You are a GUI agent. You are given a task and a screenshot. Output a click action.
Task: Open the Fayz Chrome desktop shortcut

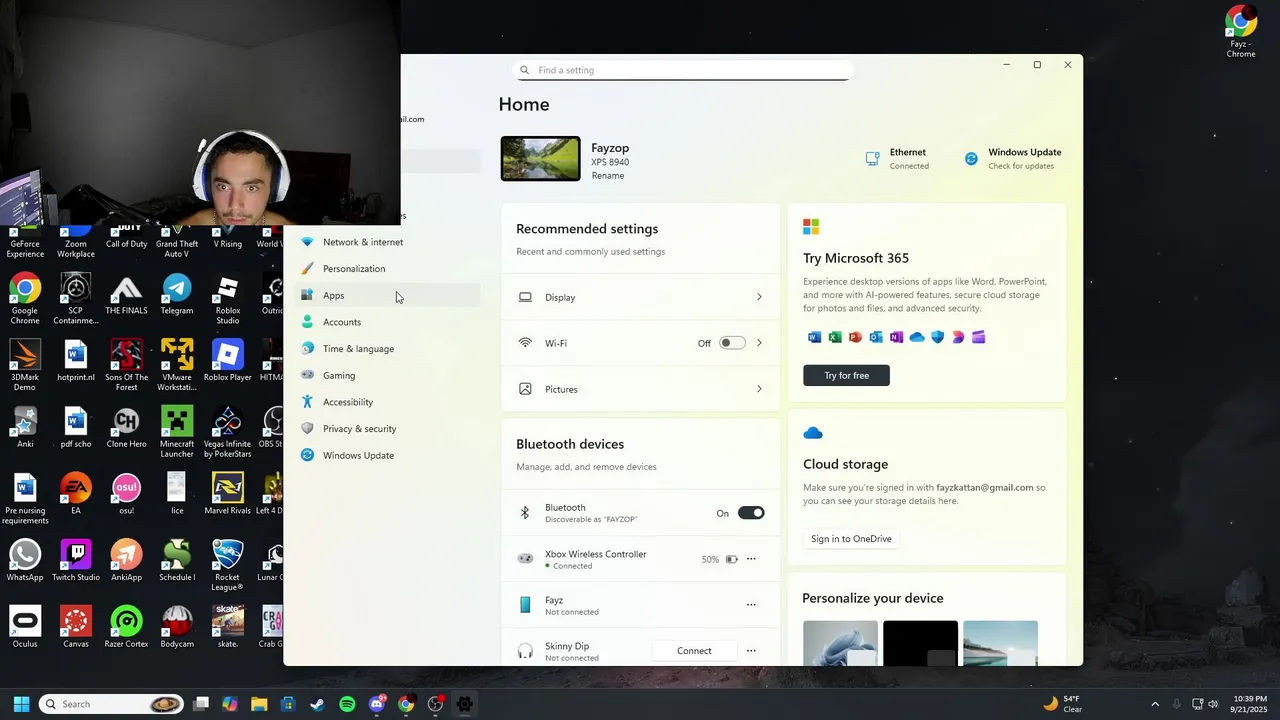coord(1241,32)
